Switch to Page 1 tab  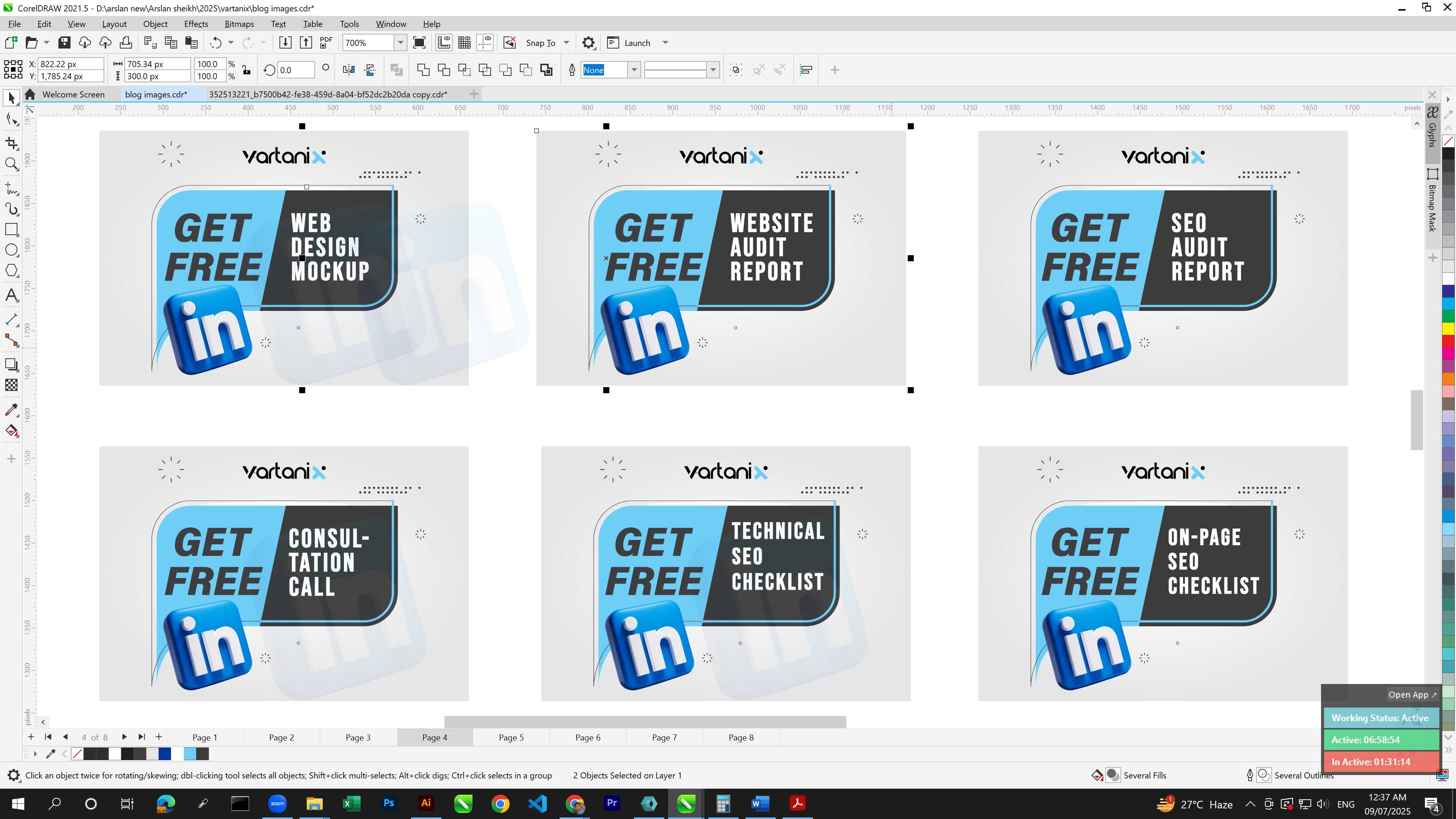(205, 737)
